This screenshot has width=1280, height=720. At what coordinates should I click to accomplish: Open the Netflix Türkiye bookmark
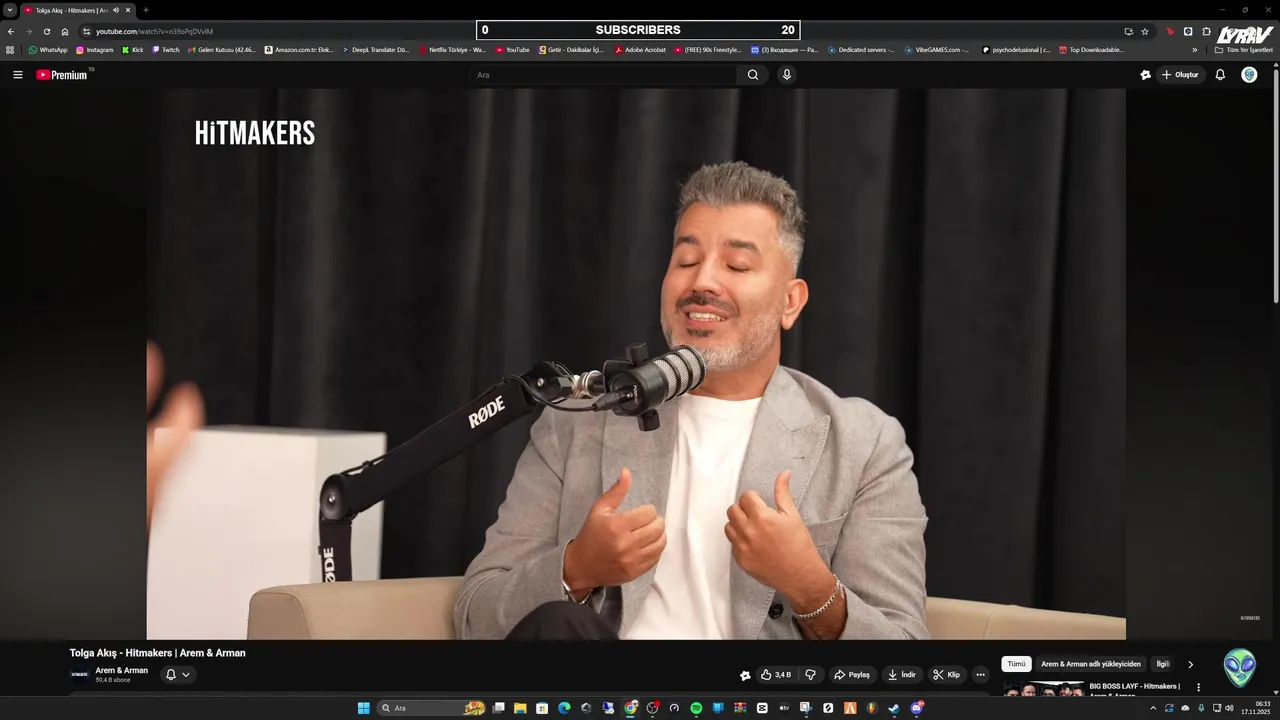[x=452, y=49]
